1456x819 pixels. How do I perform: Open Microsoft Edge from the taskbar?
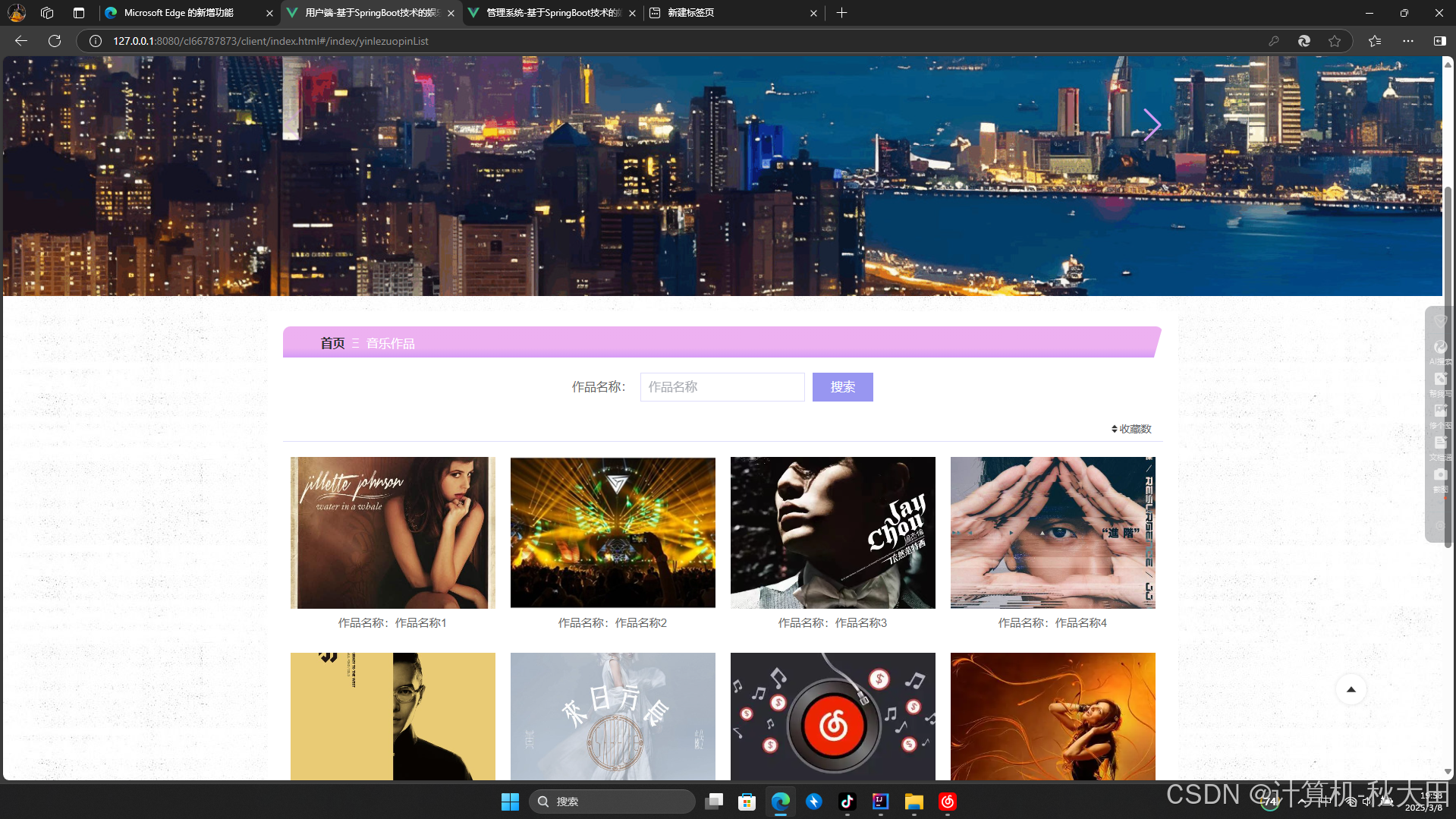(x=780, y=802)
